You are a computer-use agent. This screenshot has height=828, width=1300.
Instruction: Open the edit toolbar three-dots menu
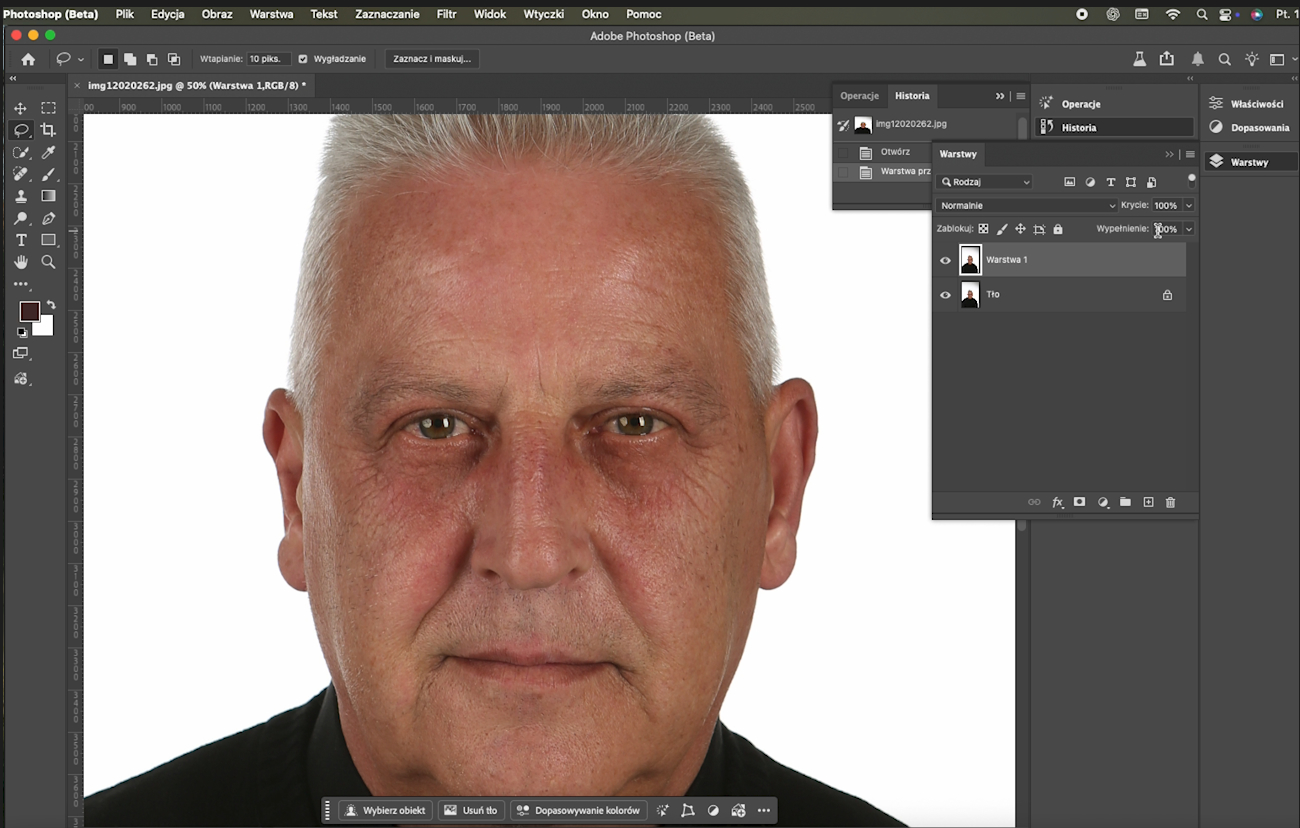tap(21, 285)
